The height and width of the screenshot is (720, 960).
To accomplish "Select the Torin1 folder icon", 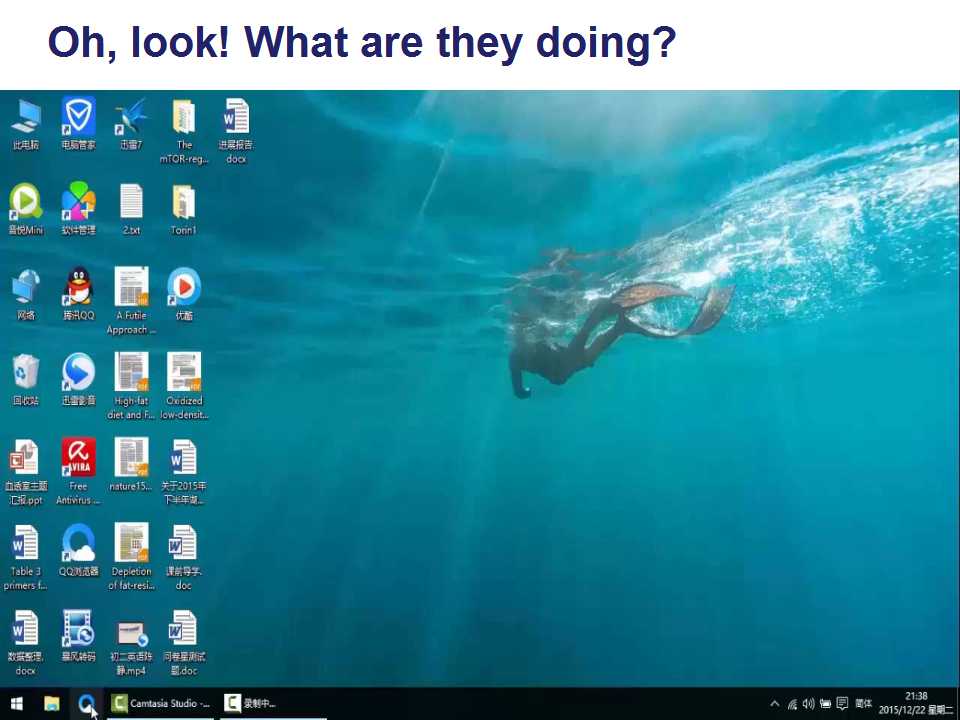I will point(184,202).
